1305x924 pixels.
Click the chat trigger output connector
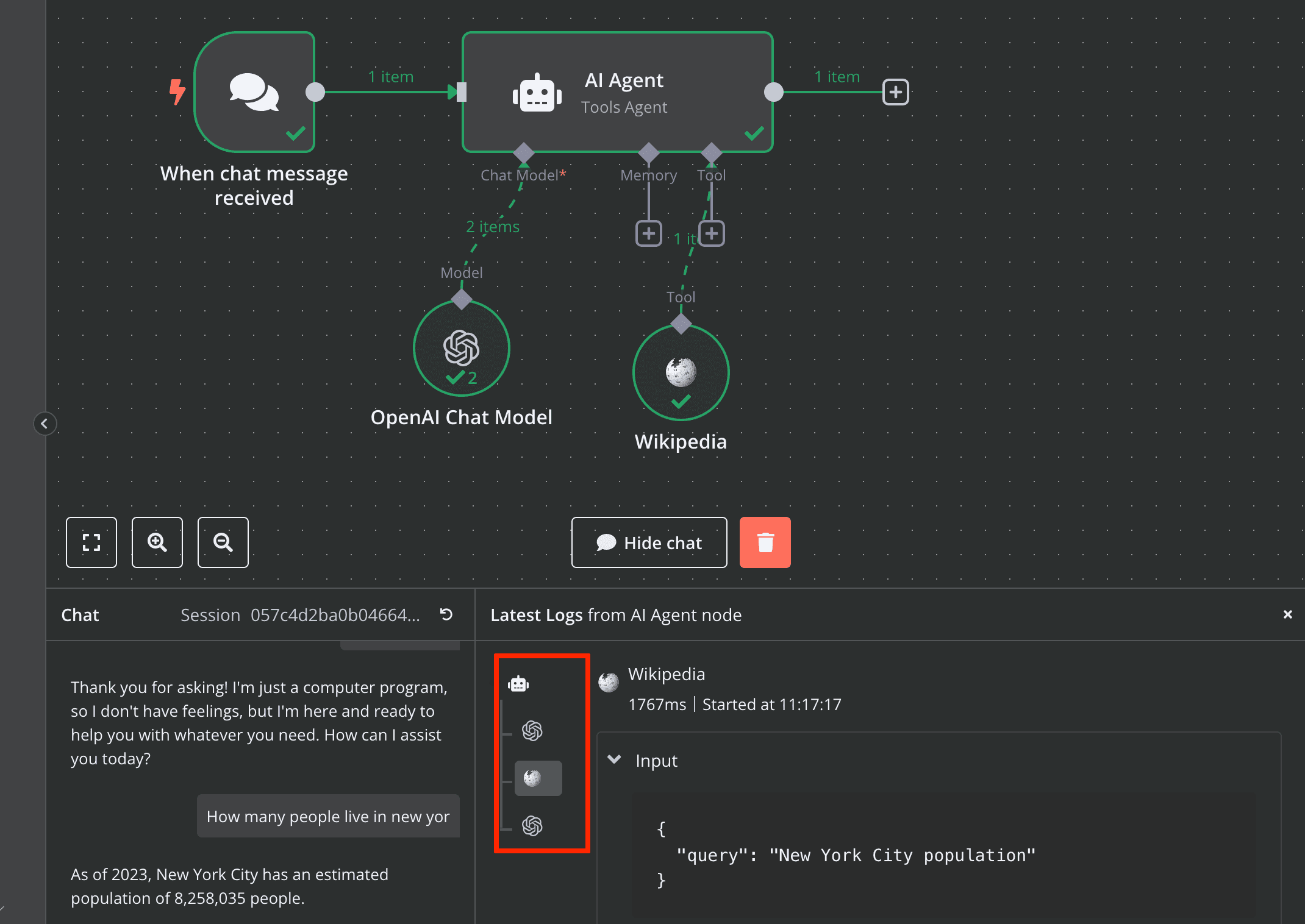tap(315, 92)
